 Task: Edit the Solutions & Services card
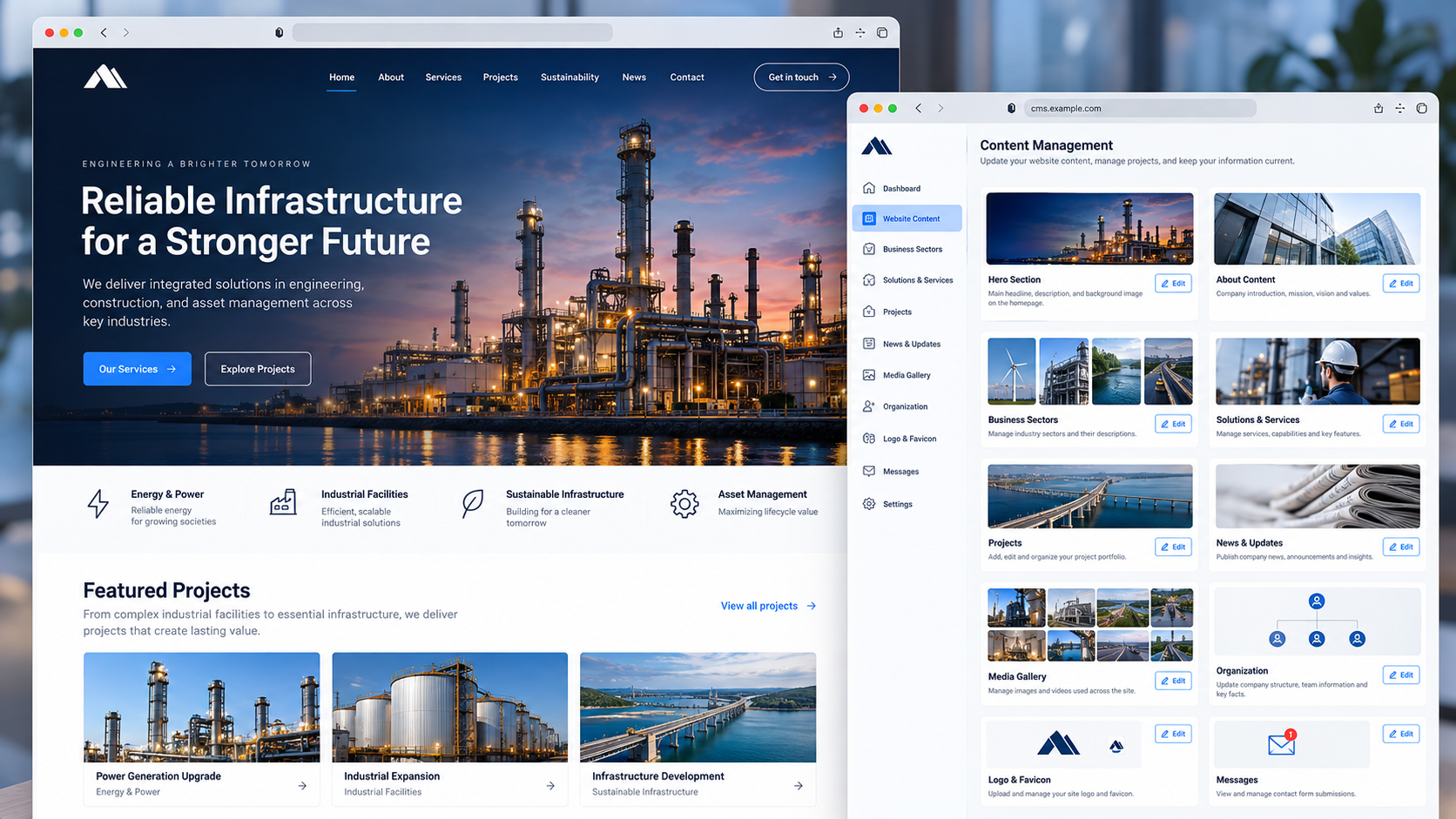(x=1401, y=424)
